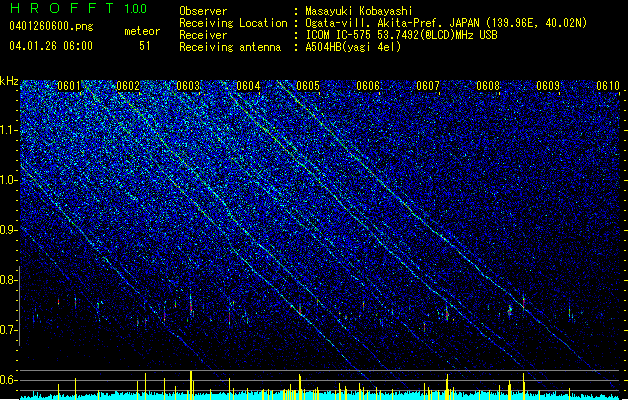
Task: Click the 0.7 kHz axis tick label
Action: [x=9, y=330]
